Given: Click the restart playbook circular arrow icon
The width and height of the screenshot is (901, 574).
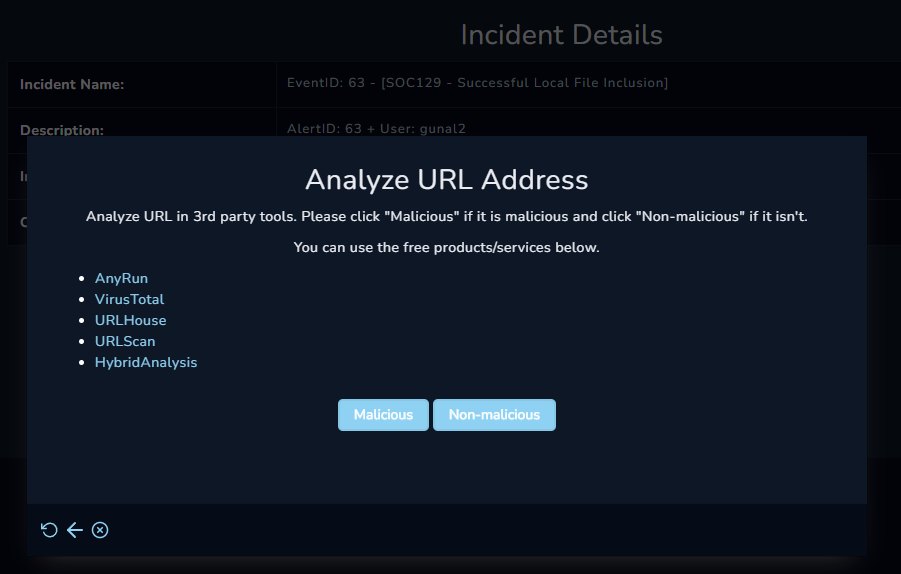Looking at the screenshot, I should tap(49, 530).
